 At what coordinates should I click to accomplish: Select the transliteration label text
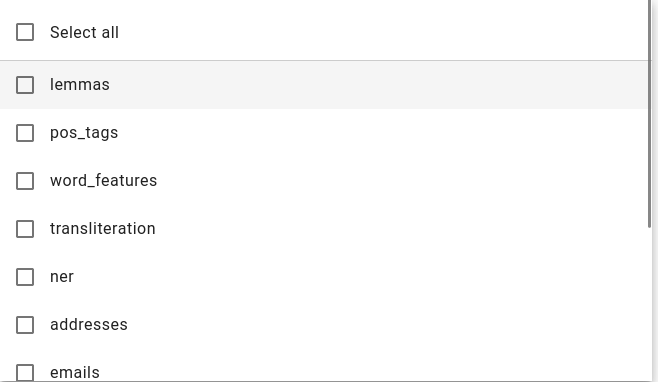pos(103,229)
